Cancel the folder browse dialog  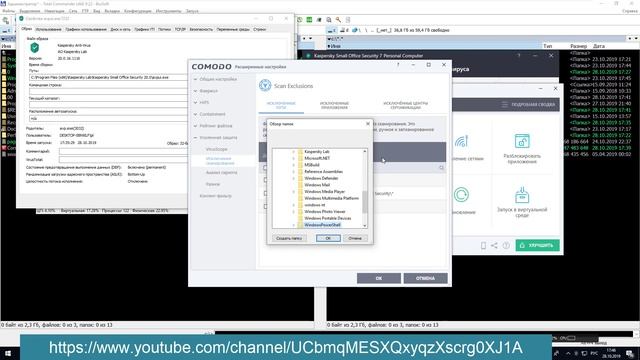tap(355, 238)
